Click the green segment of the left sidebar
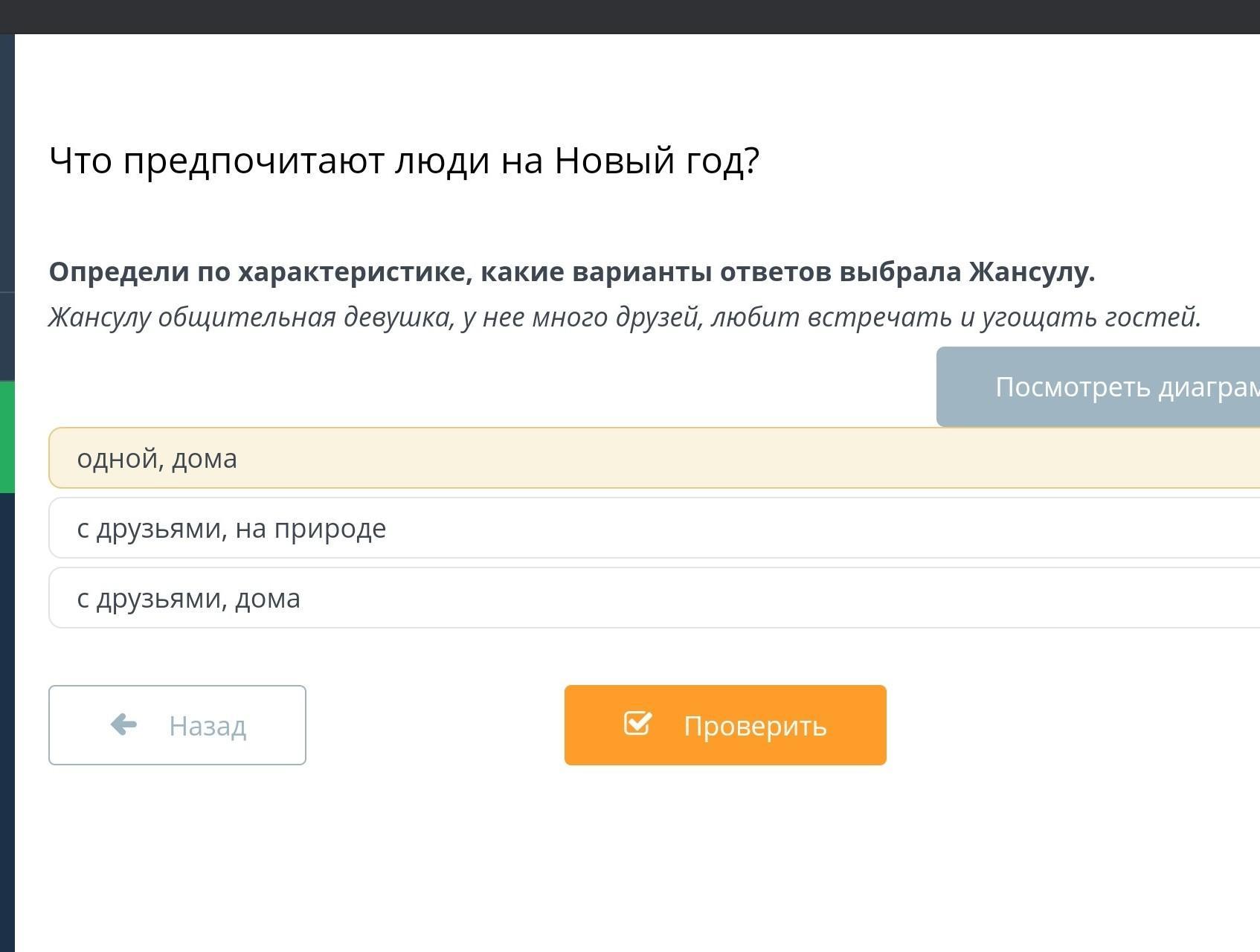1260x952 pixels. point(7,437)
